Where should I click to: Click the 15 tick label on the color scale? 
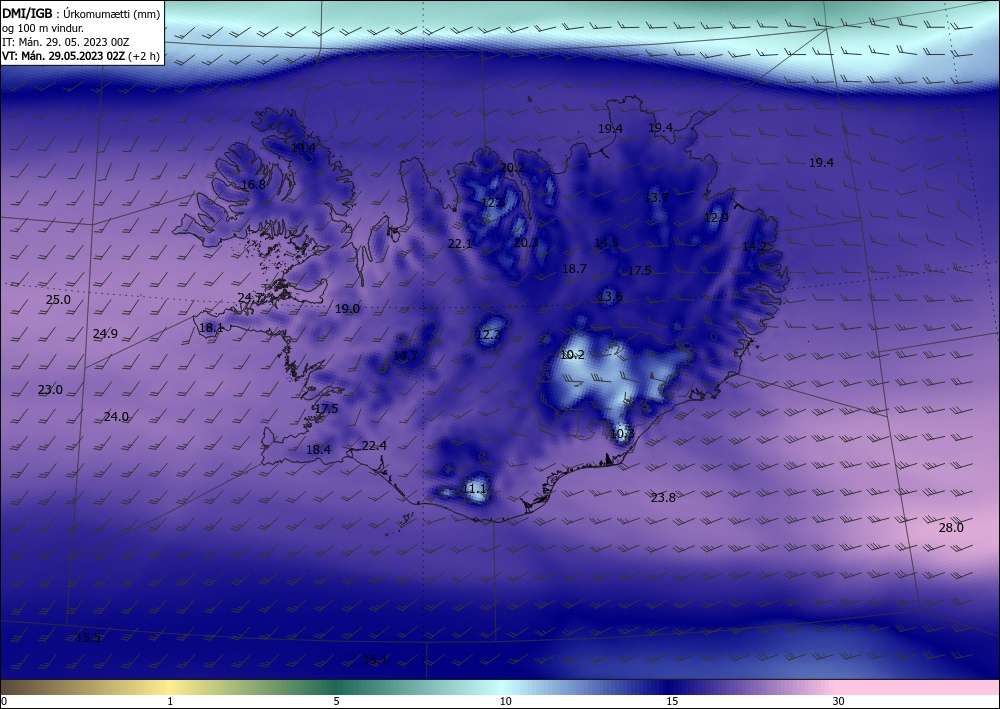[672, 702]
